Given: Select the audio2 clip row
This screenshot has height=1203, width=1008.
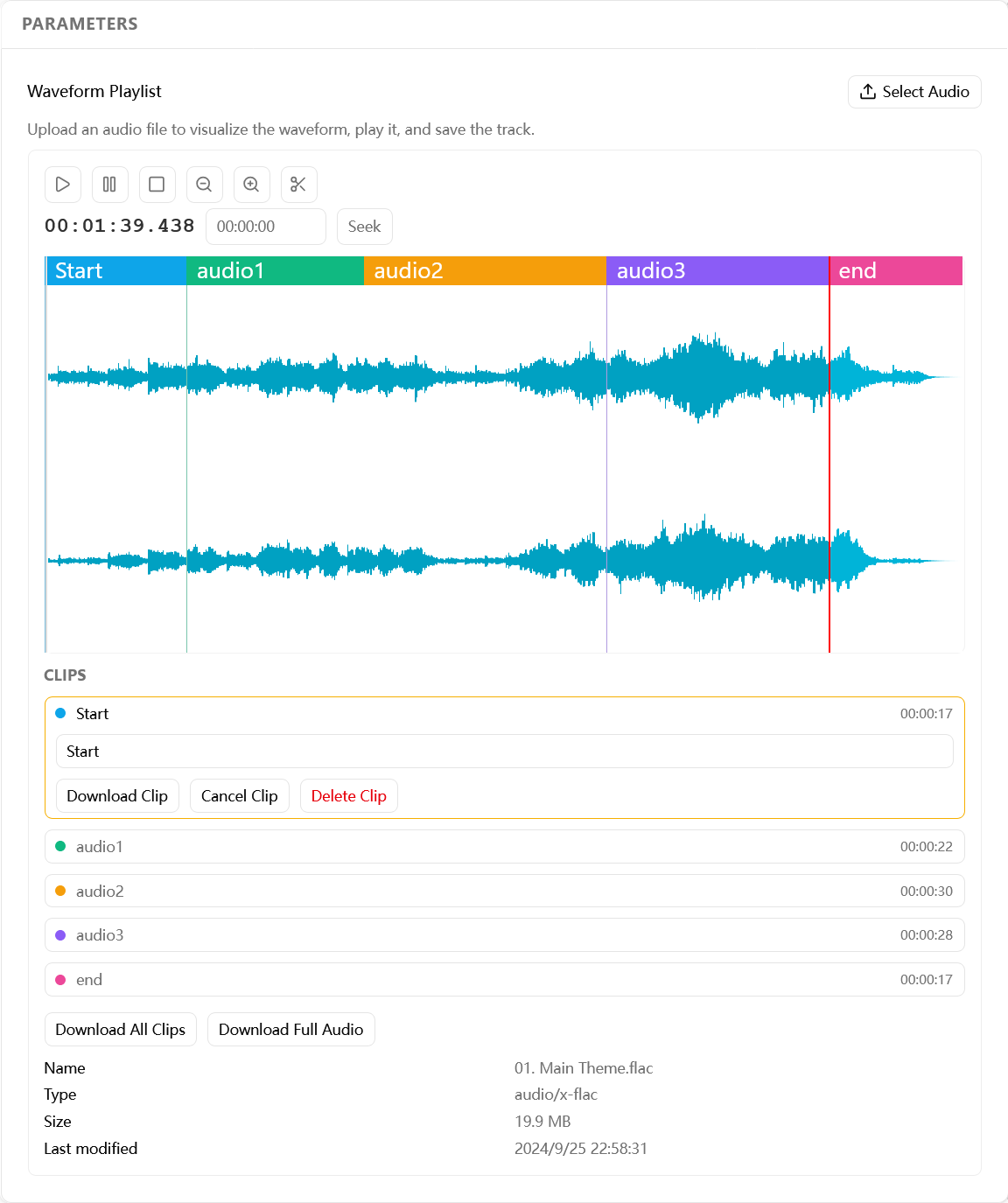Looking at the screenshot, I should (504, 891).
